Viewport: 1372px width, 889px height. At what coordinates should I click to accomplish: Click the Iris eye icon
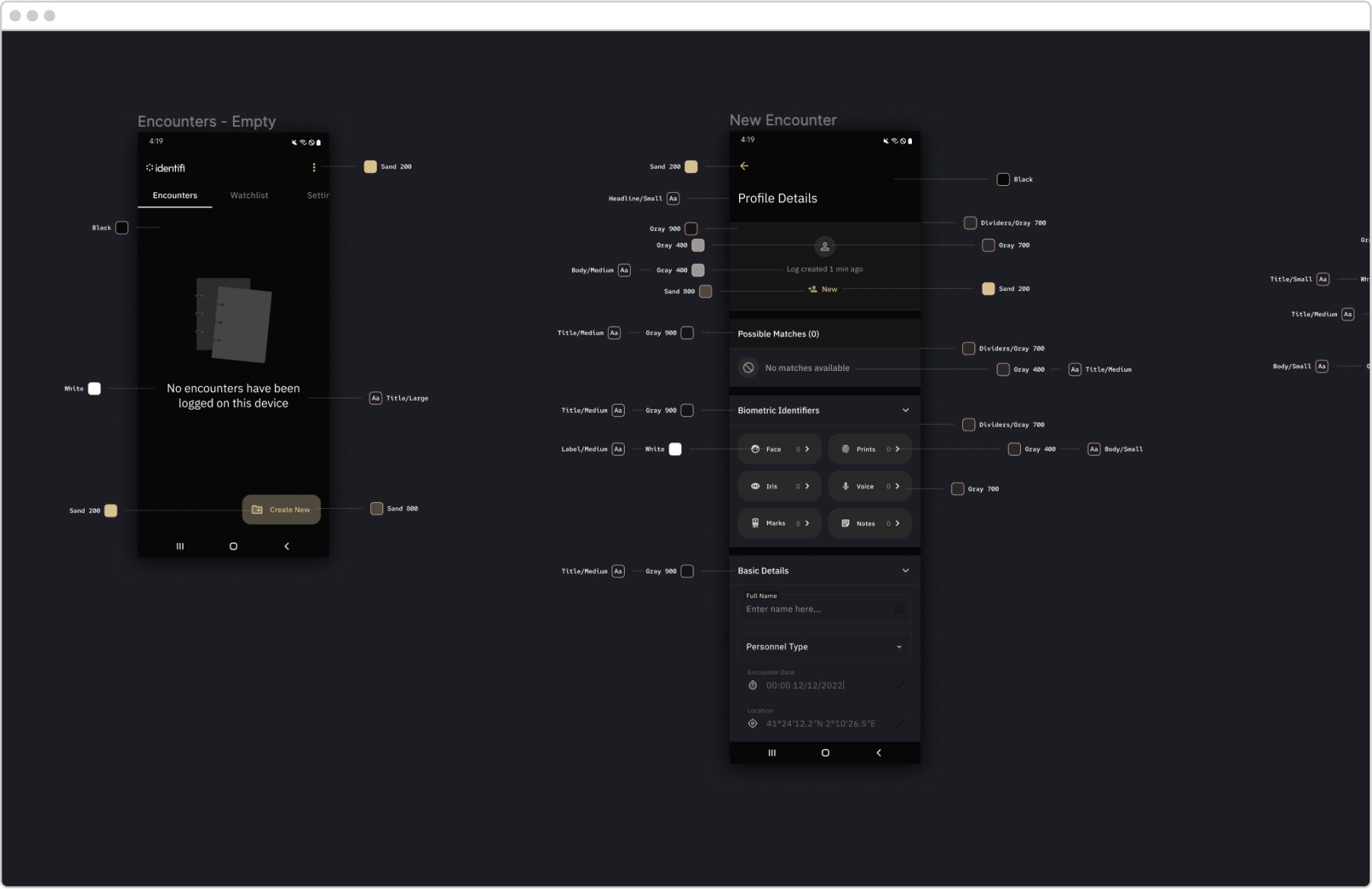pos(755,486)
